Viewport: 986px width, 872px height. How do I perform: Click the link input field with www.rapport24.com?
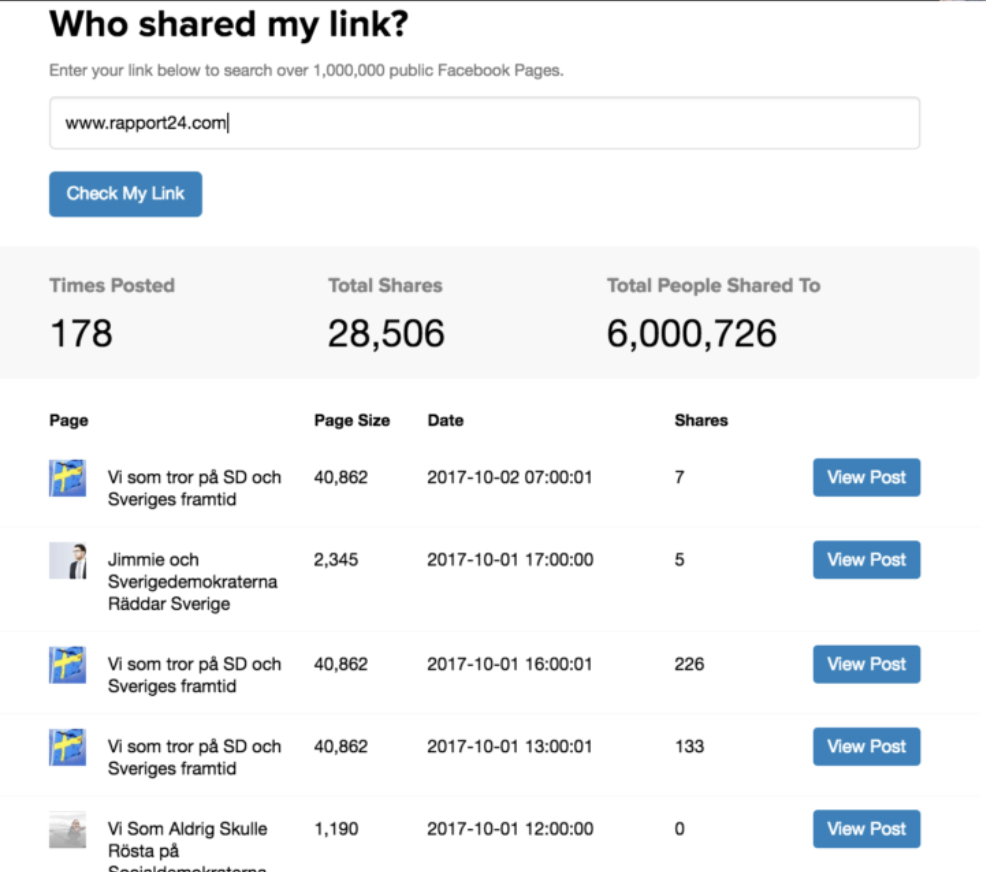[x=484, y=123]
